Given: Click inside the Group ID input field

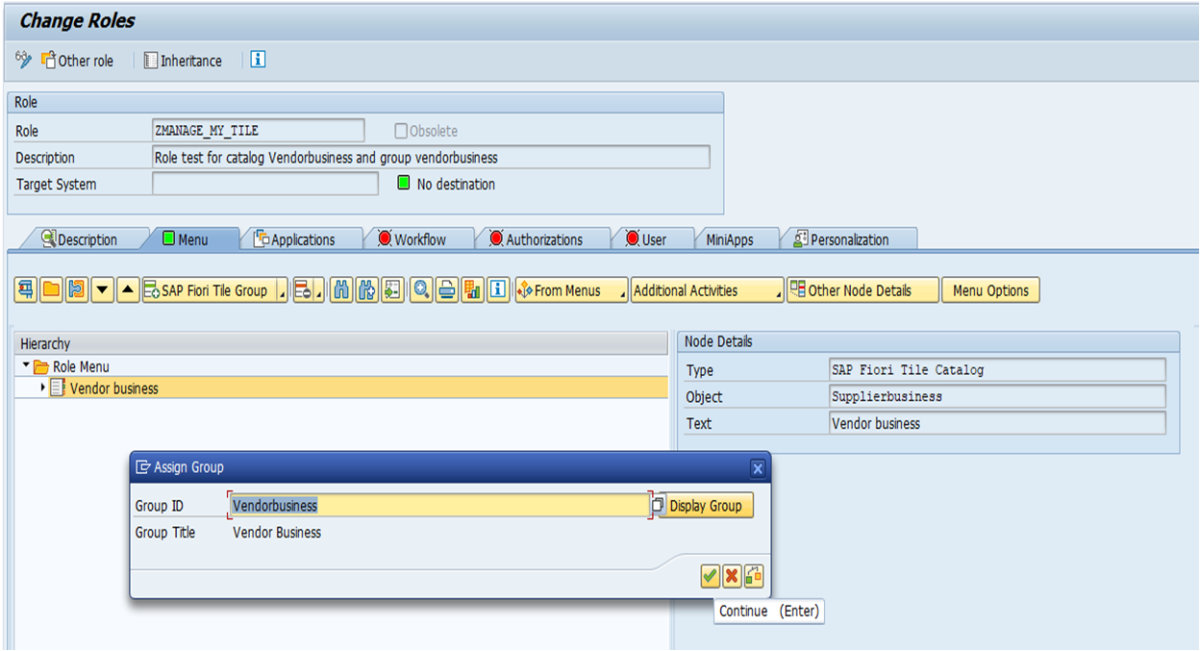Looking at the screenshot, I should 430,505.
